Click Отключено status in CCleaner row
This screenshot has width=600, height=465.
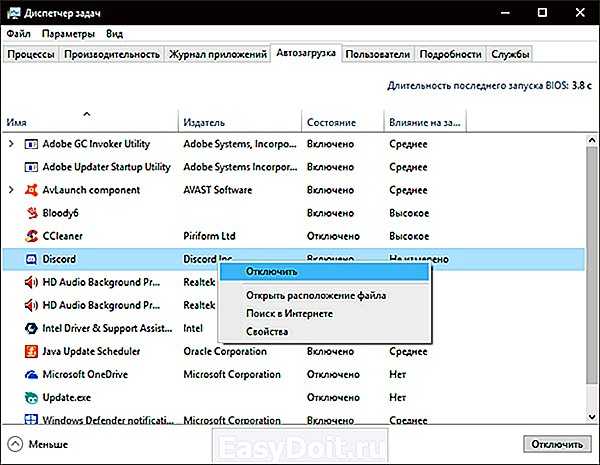coord(333,236)
